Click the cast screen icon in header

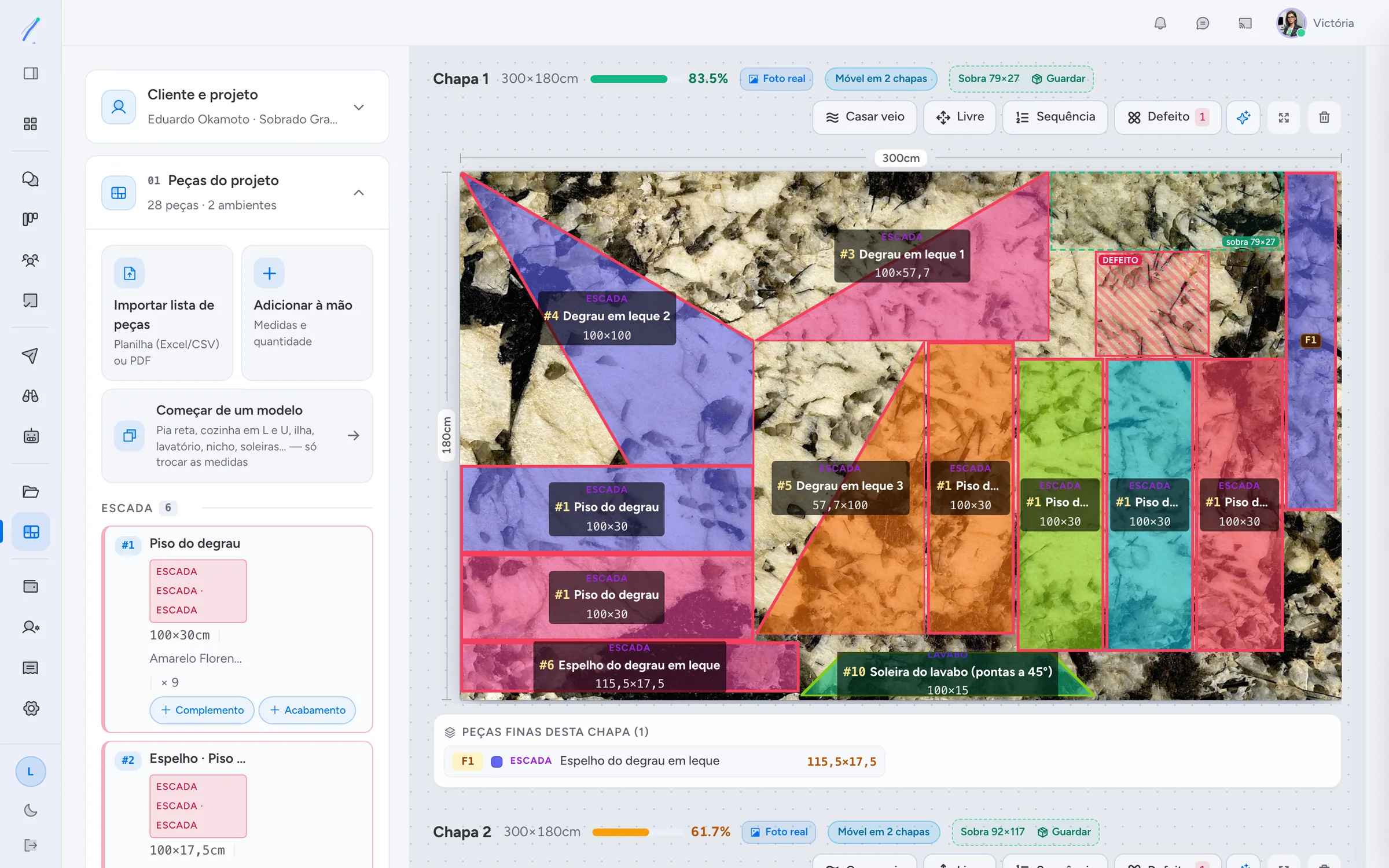1245,23
